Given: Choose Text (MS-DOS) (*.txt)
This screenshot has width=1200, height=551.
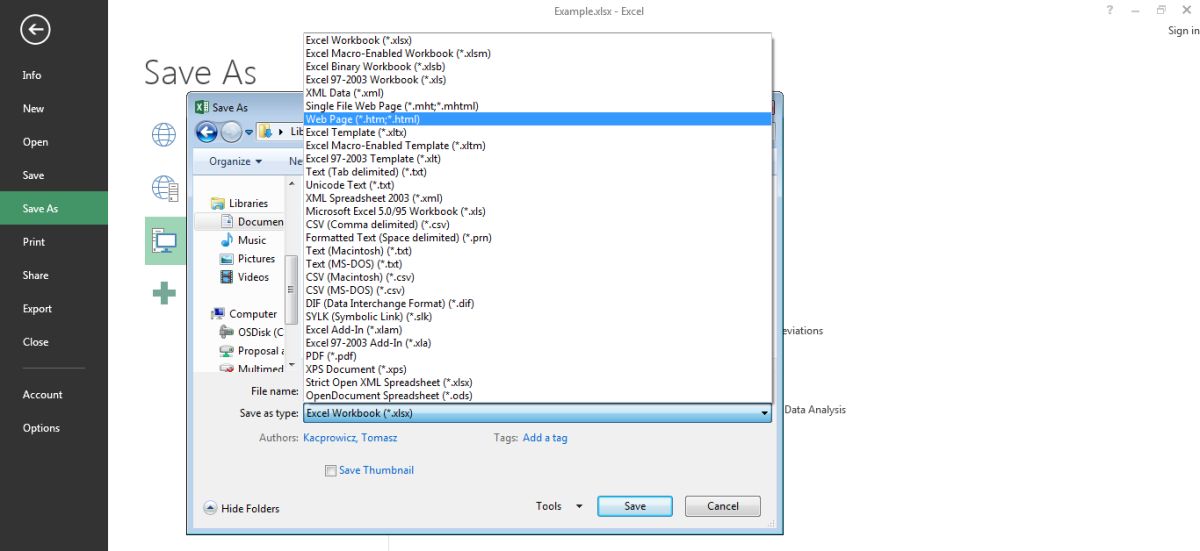Looking at the screenshot, I should 537,264.
